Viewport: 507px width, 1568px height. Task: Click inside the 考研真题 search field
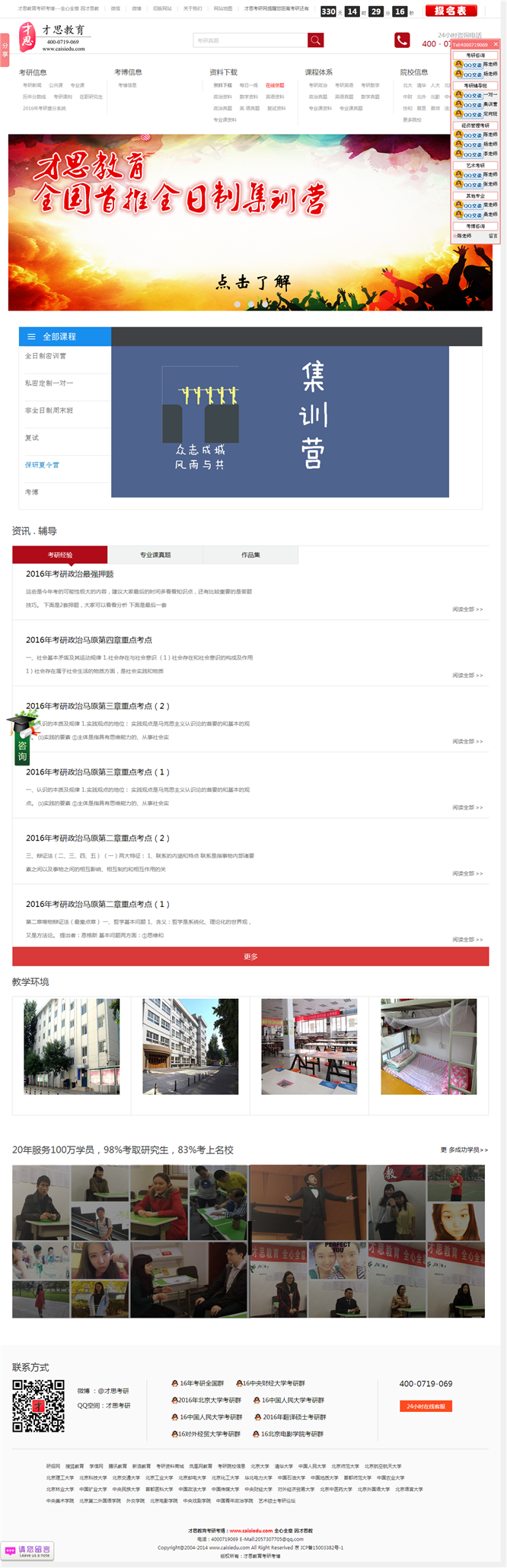point(250,40)
